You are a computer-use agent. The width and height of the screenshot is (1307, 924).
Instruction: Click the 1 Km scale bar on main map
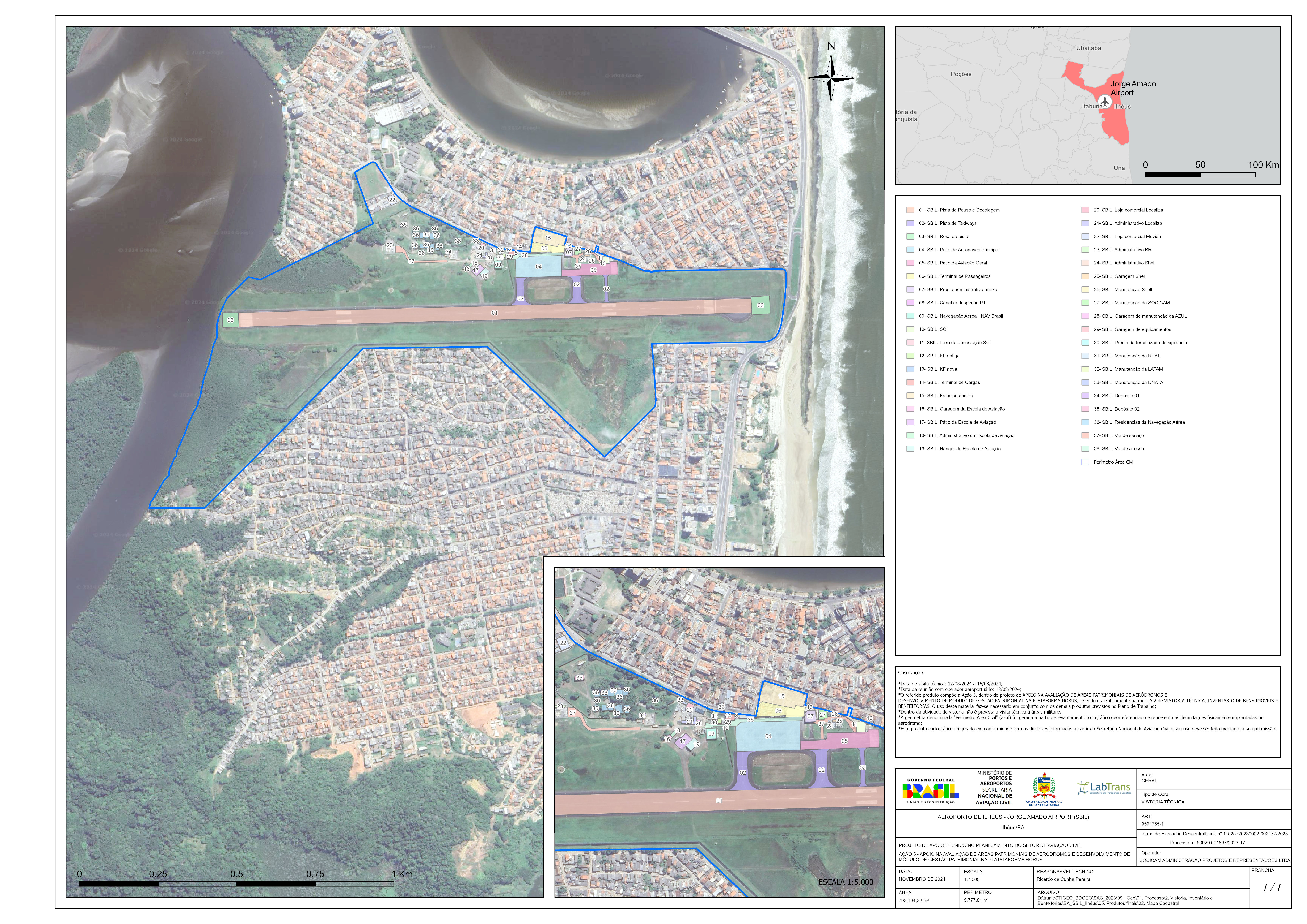236,884
